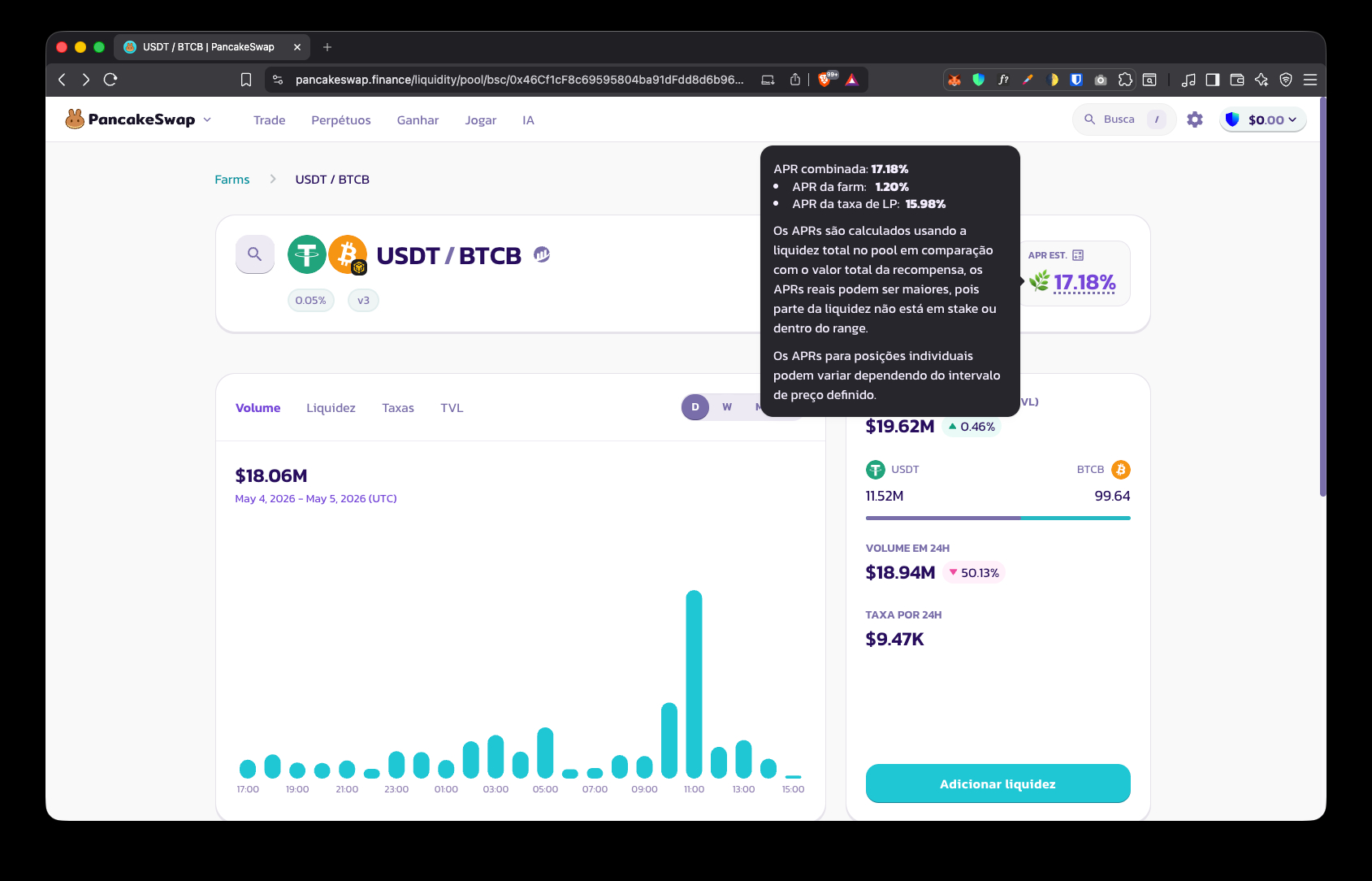Viewport: 1372px width, 881px height.
Task: Switch to the Liquidez chart tab
Action: [x=331, y=408]
